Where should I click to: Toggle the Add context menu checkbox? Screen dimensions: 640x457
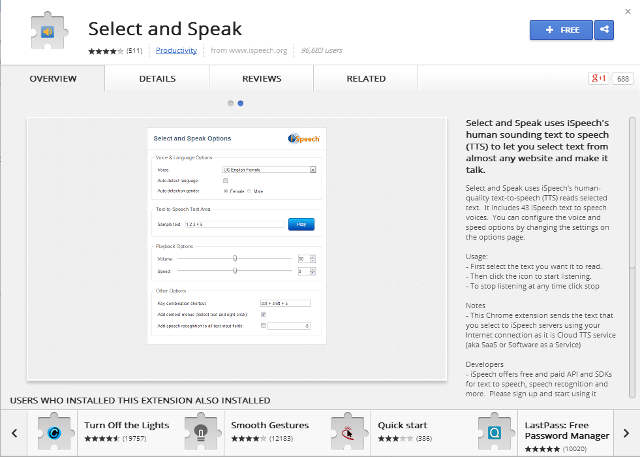point(263,314)
